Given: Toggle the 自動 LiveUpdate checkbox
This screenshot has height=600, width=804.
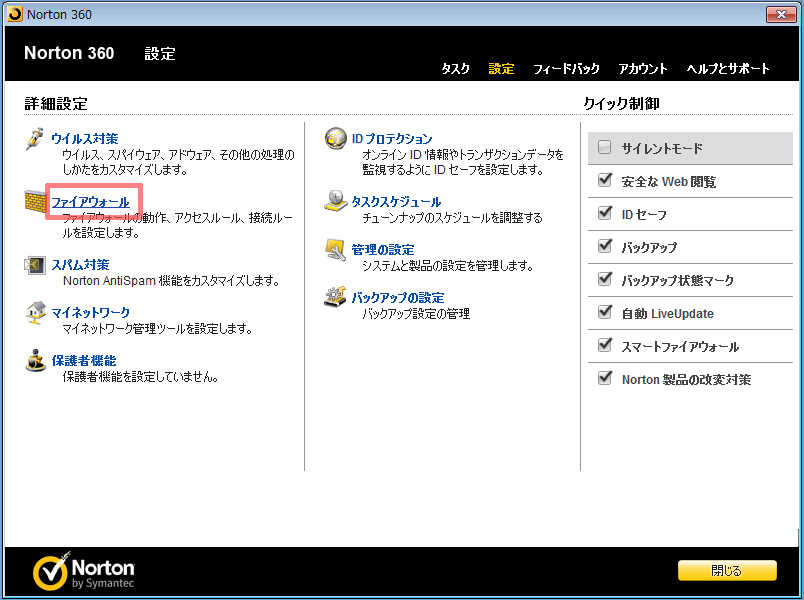Looking at the screenshot, I should [x=605, y=312].
